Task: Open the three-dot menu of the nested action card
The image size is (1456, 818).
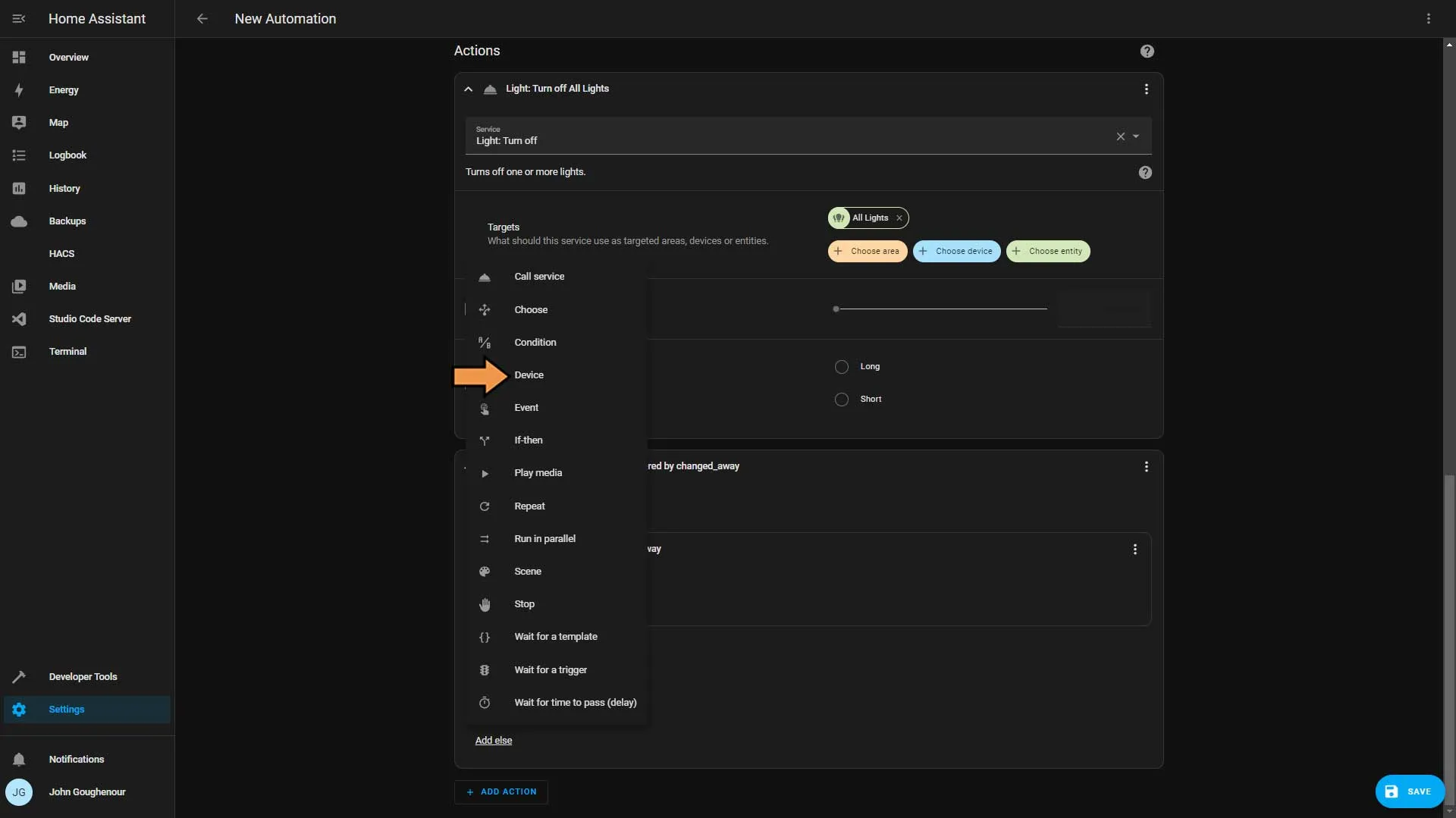Action: pyautogui.click(x=1134, y=549)
